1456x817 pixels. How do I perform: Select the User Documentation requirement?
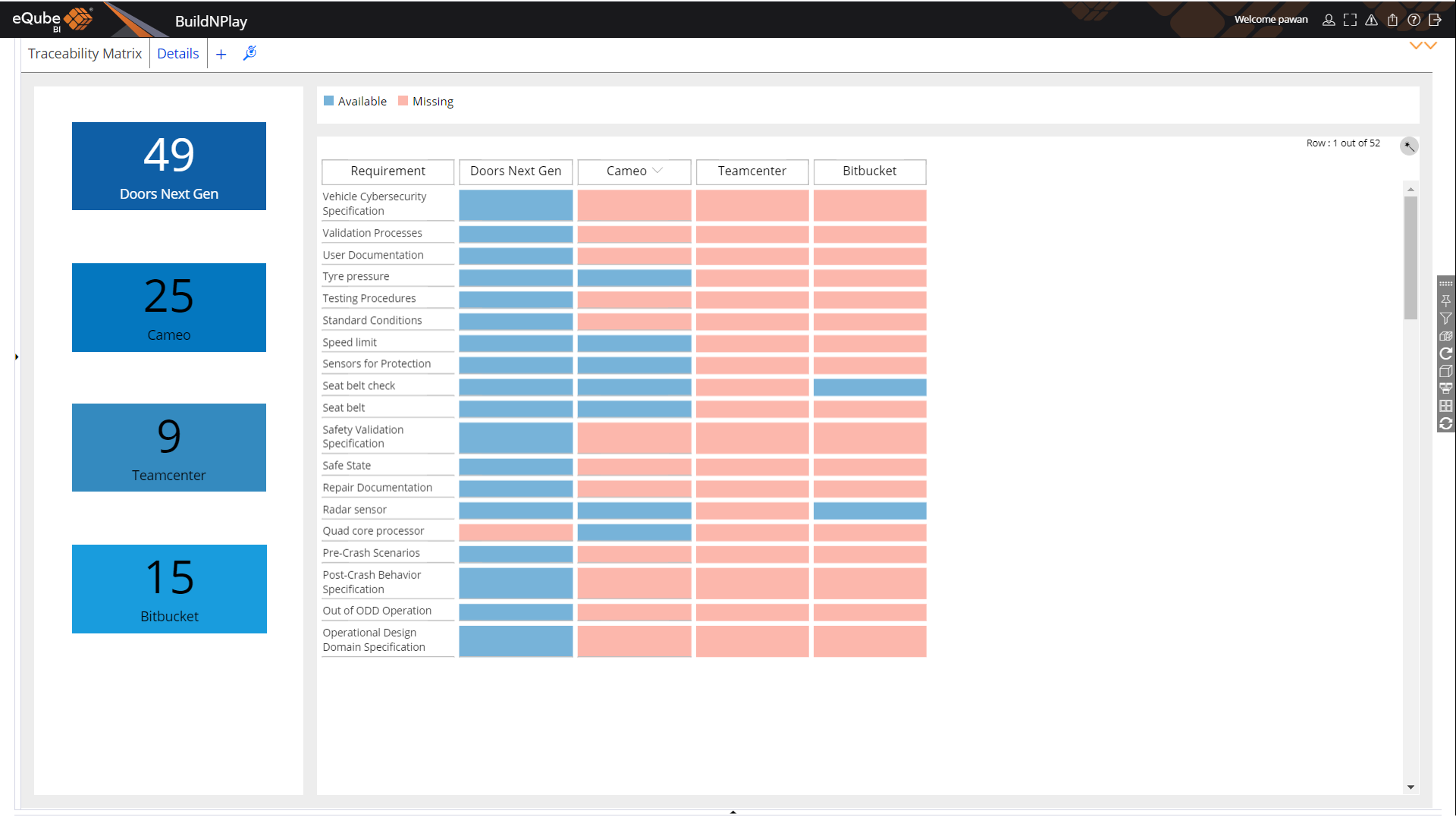(388, 255)
